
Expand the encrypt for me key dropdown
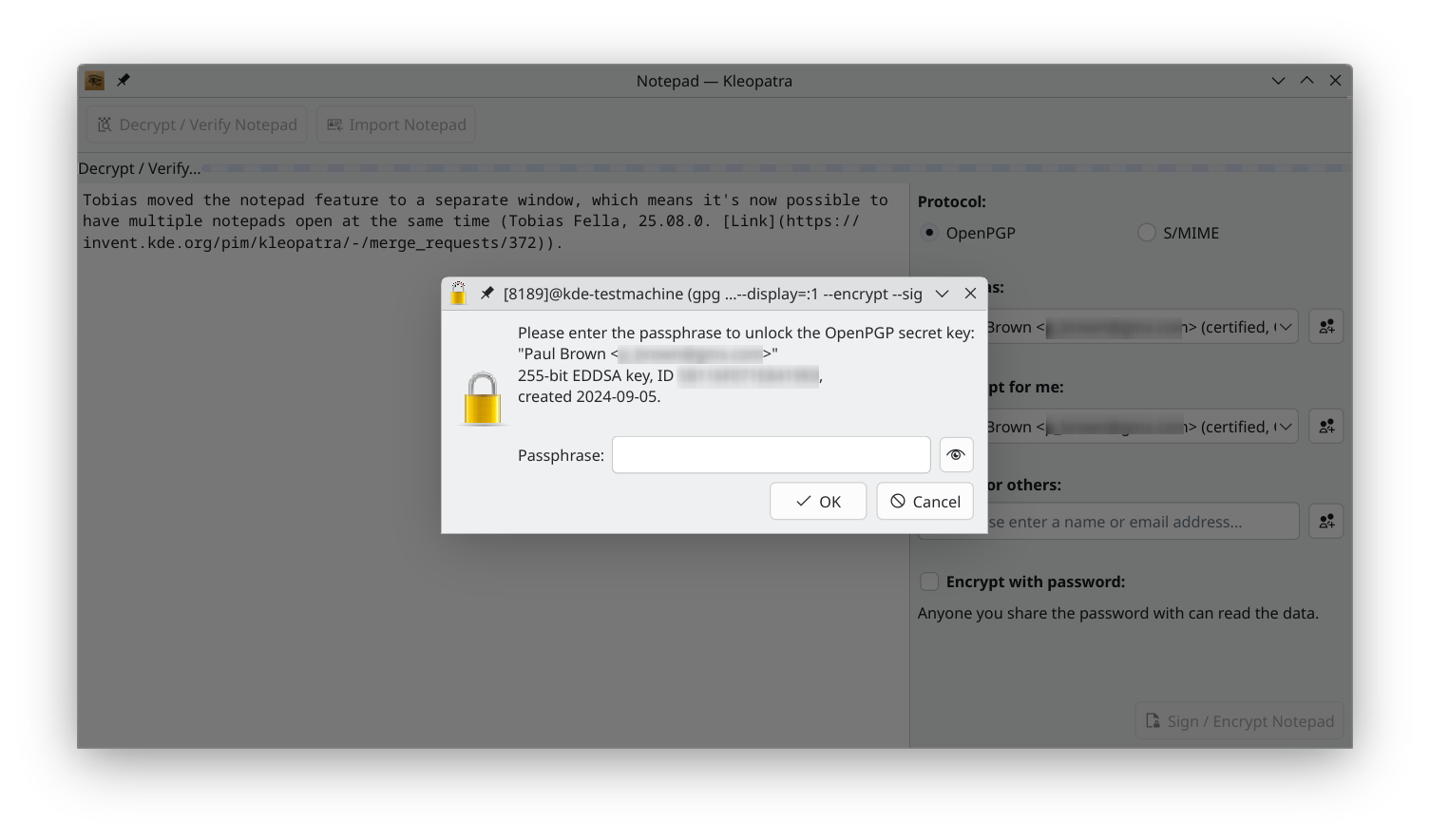pyautogui.click(x=1285, y=427)
